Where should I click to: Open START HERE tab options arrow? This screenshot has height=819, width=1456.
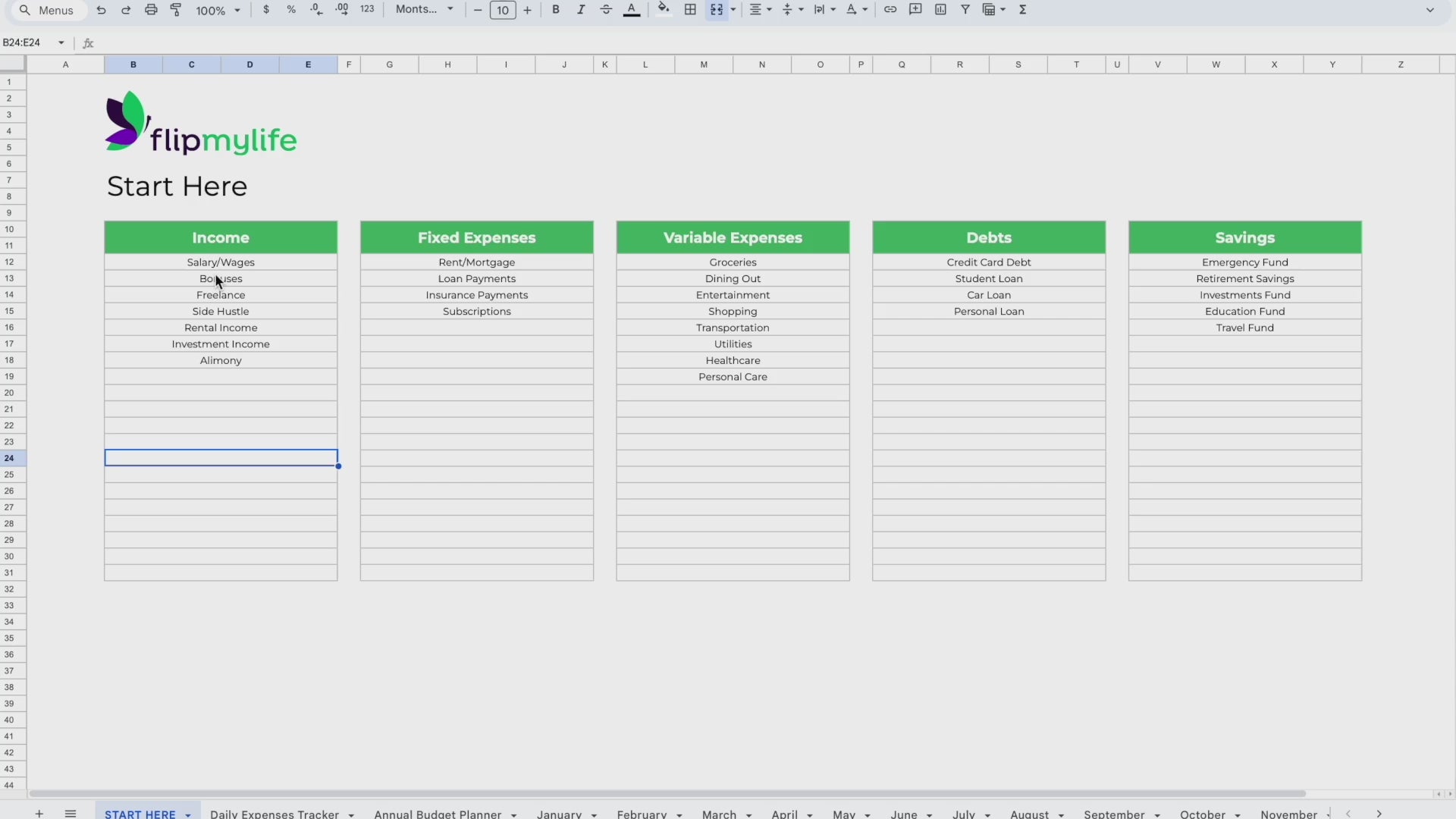188,814
